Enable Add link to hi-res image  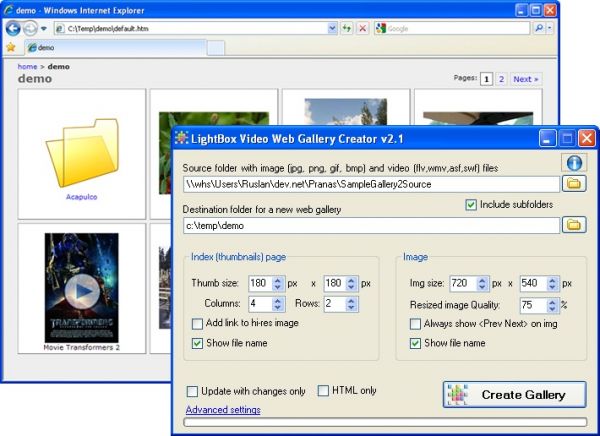pos(197,322)
